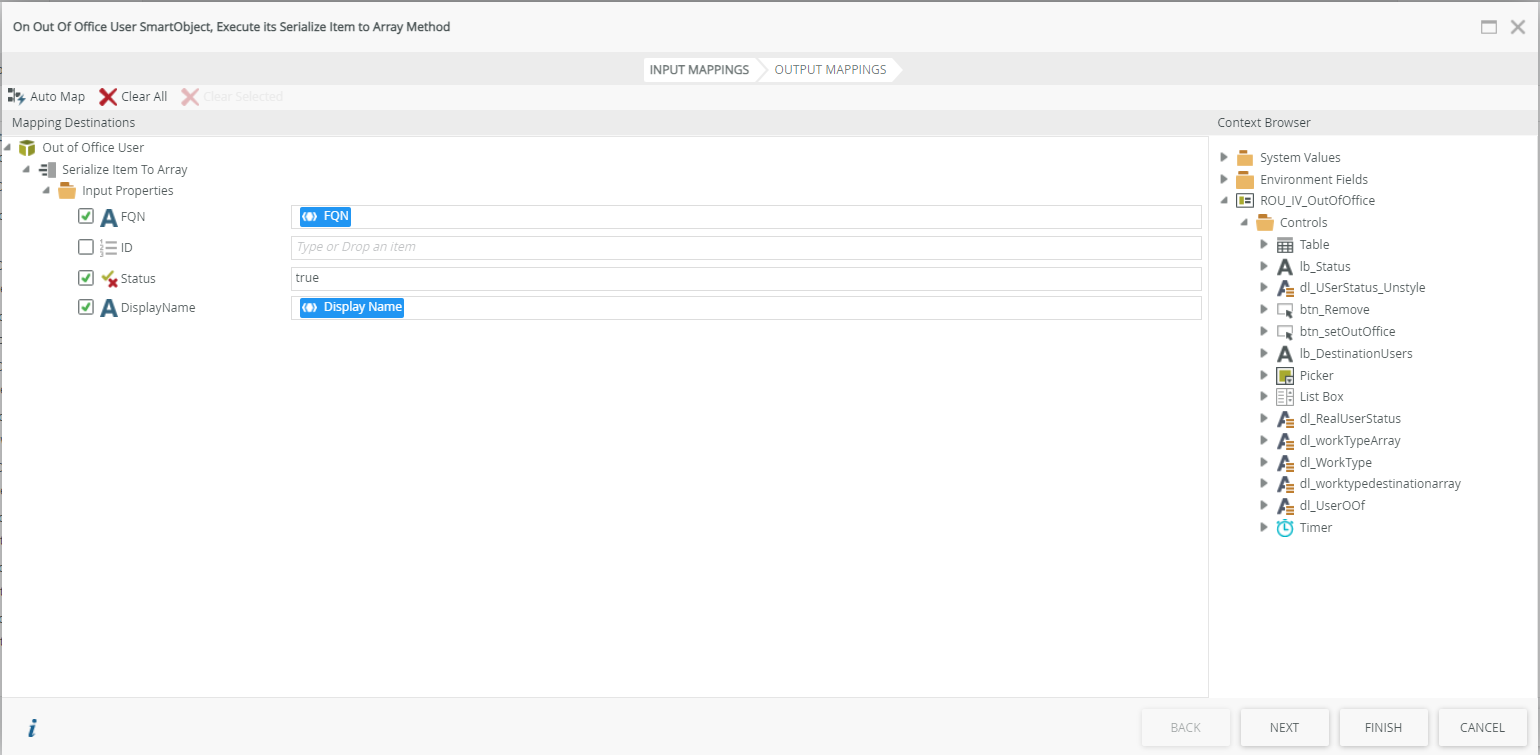Image resolution: width=1540 pixels, height=755 pixels.
Task: Select dl_WorkType in Context Browser
Action: pos(1335,463)
